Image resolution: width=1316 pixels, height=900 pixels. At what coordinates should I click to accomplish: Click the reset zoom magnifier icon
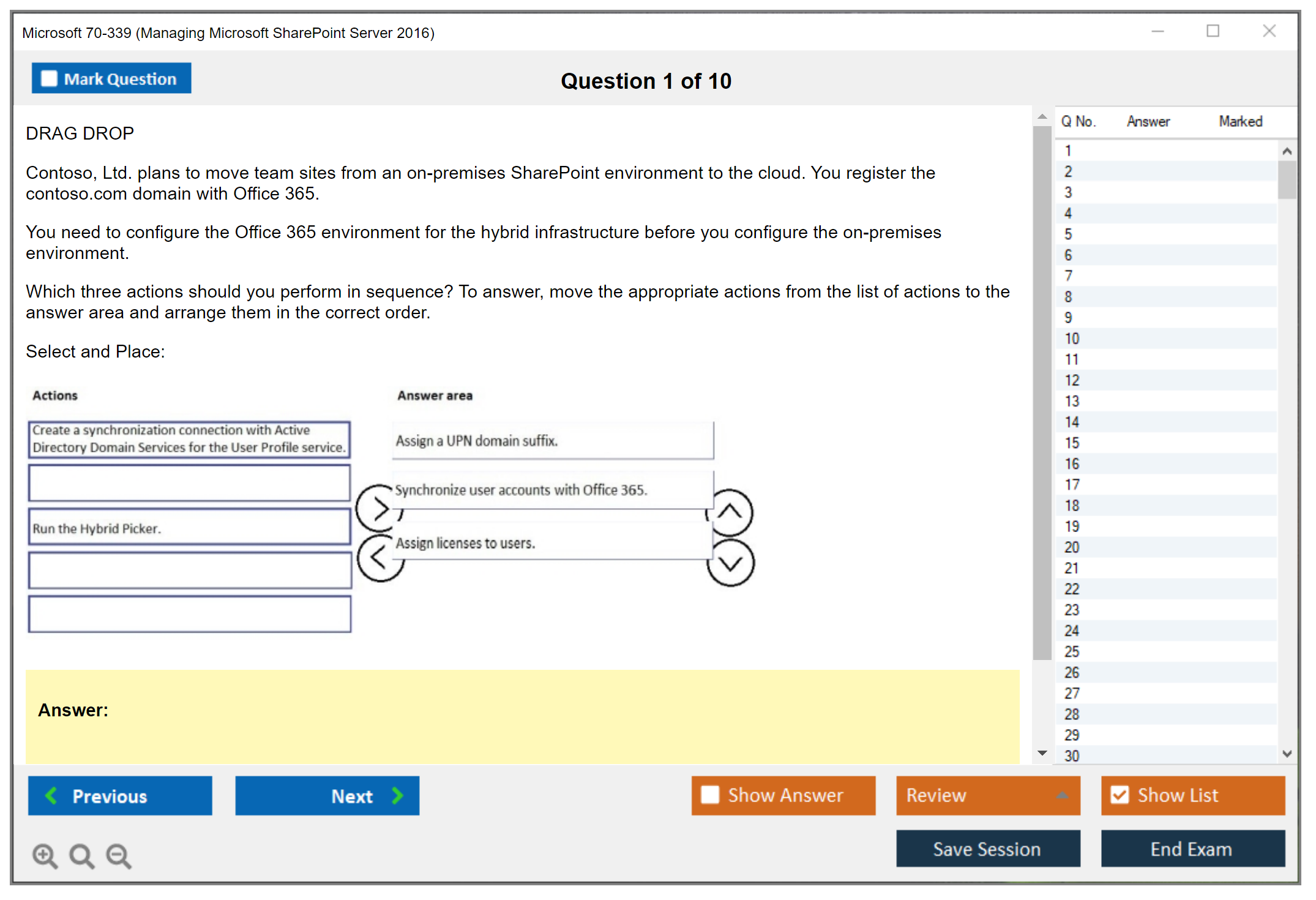click(81, 855)
